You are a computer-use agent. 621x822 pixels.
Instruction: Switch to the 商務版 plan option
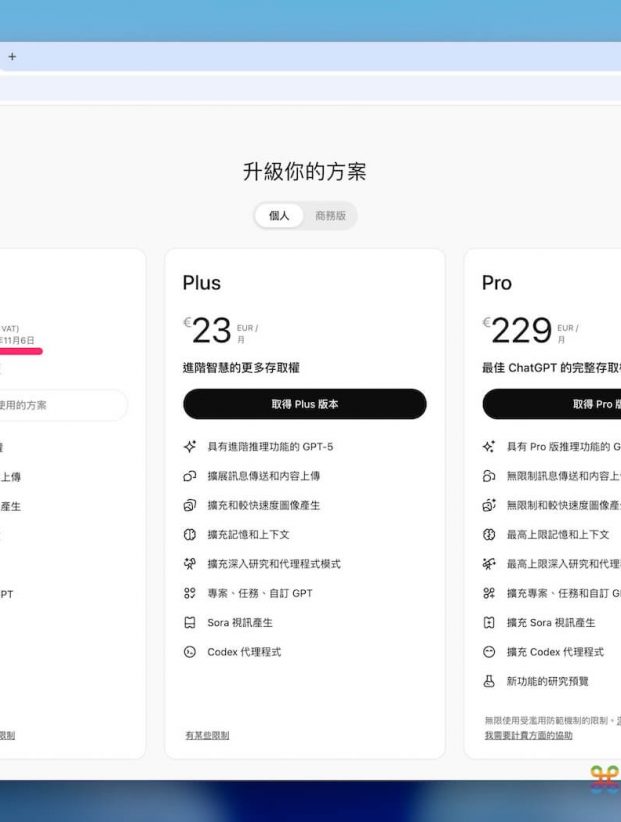(x=330, y=216)
